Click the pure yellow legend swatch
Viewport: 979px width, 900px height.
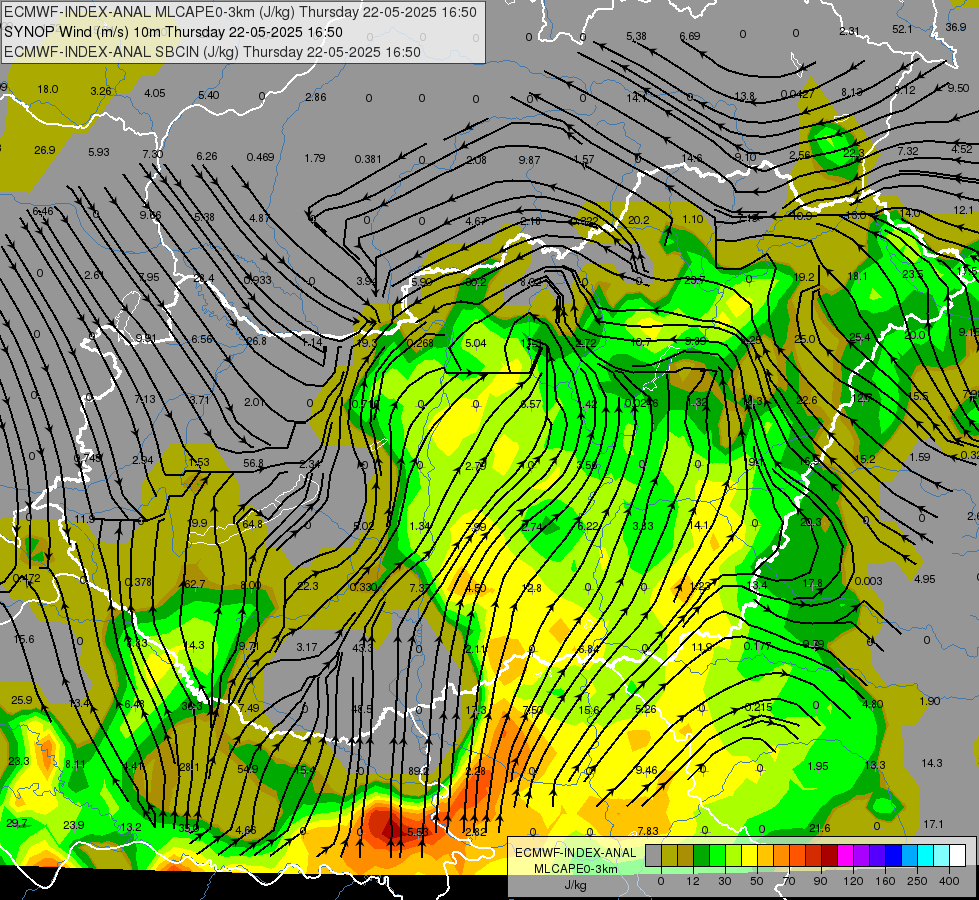749,855
